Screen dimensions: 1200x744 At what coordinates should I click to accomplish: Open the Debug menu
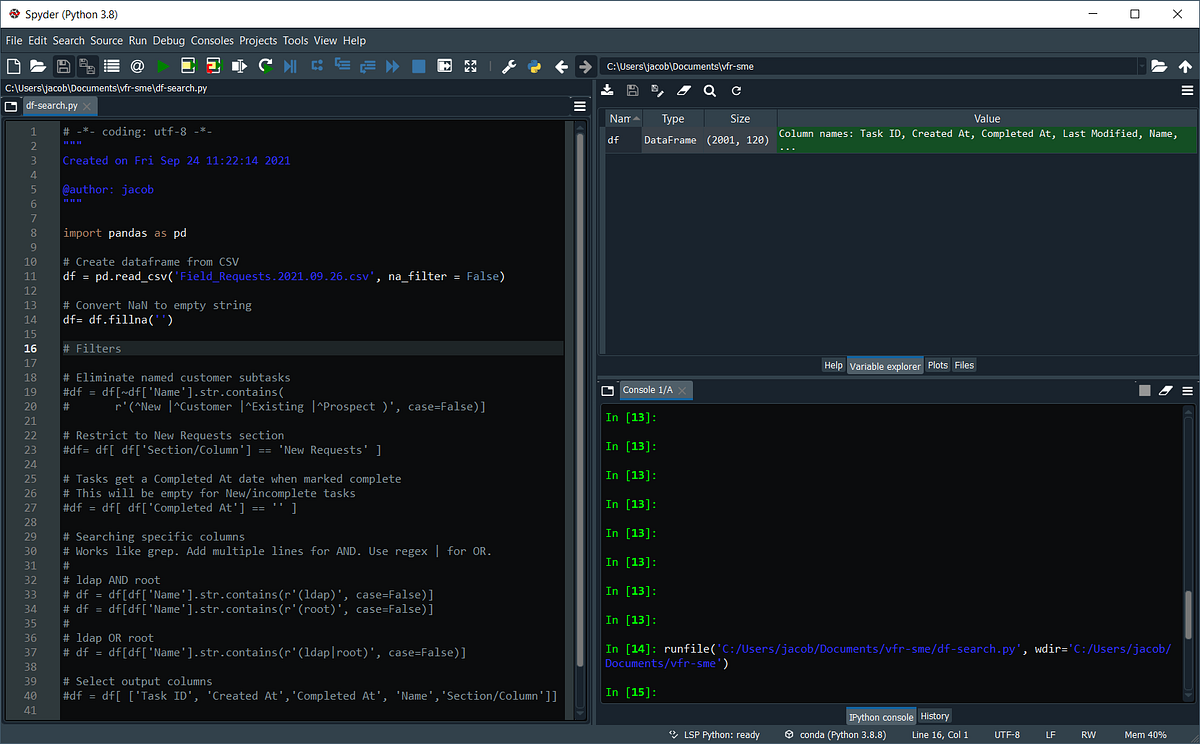tap(169, 41)
